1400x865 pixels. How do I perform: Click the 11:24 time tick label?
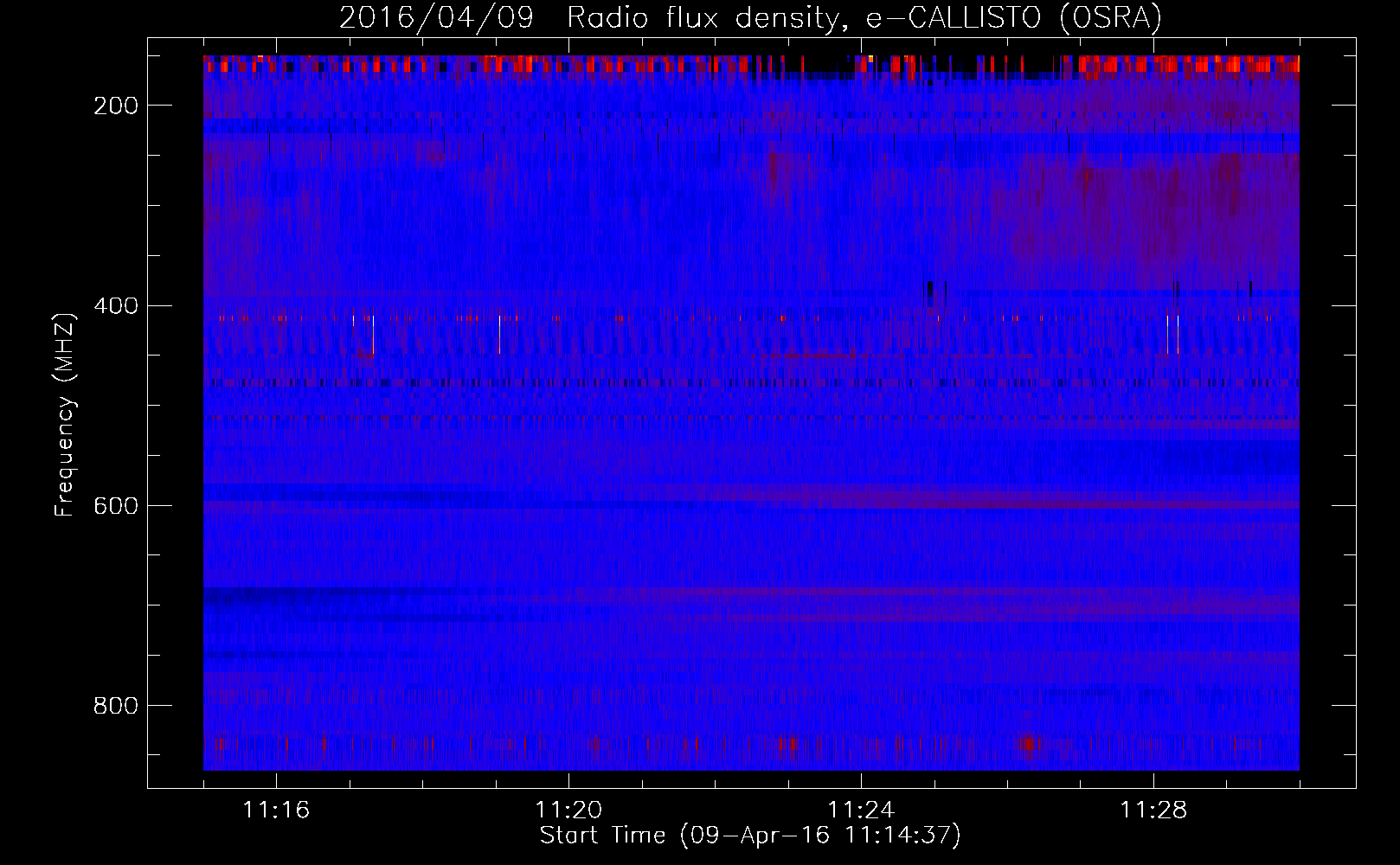pyautogui.click(x=861, y=811)
